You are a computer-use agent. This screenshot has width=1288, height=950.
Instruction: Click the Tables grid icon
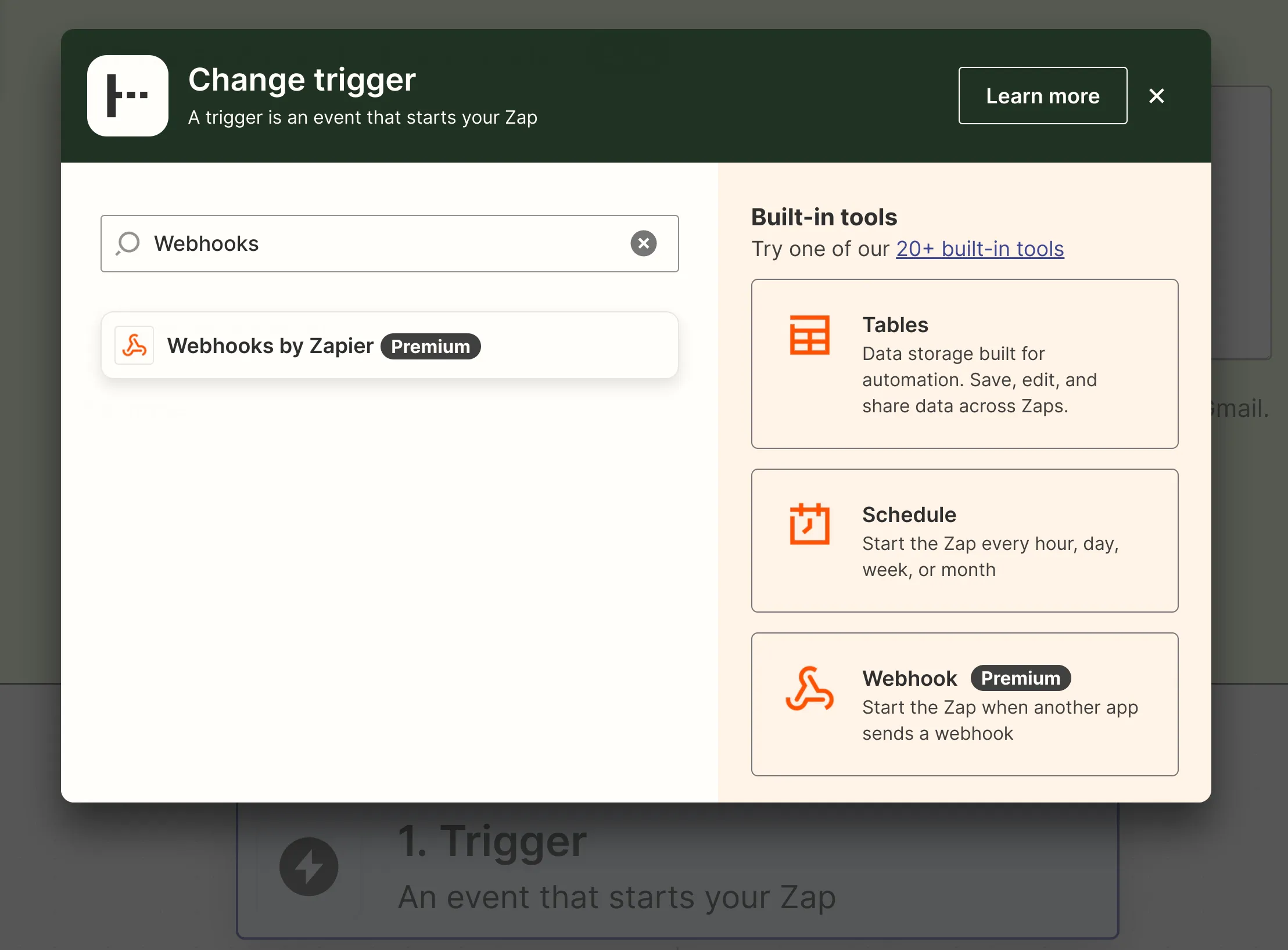pos(809,335)
